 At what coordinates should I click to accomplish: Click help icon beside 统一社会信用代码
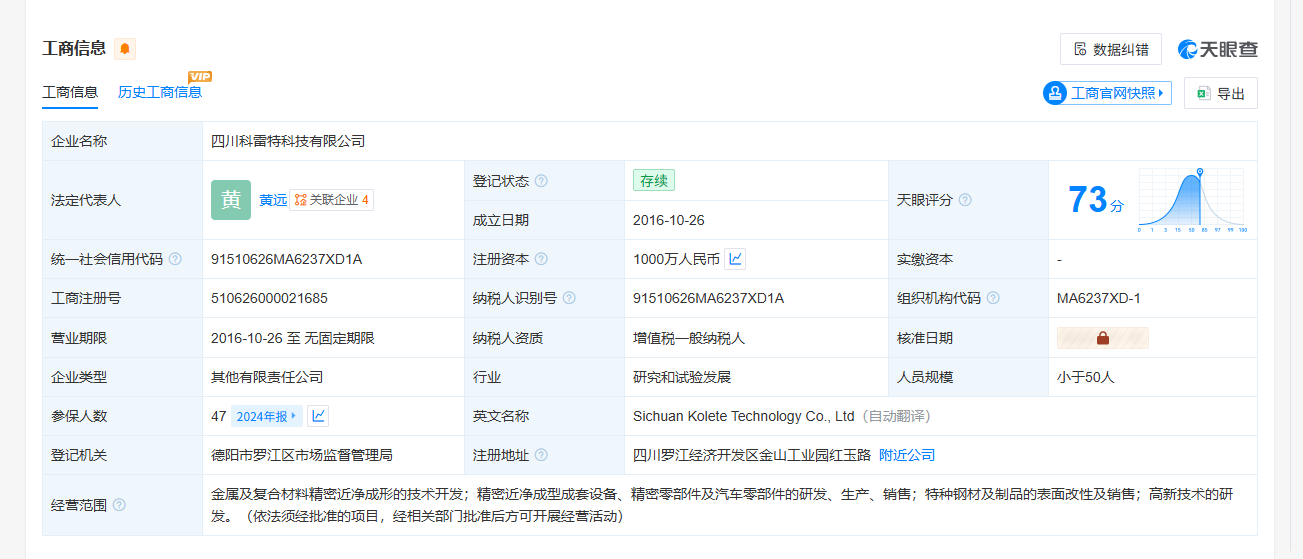(175, 259)
